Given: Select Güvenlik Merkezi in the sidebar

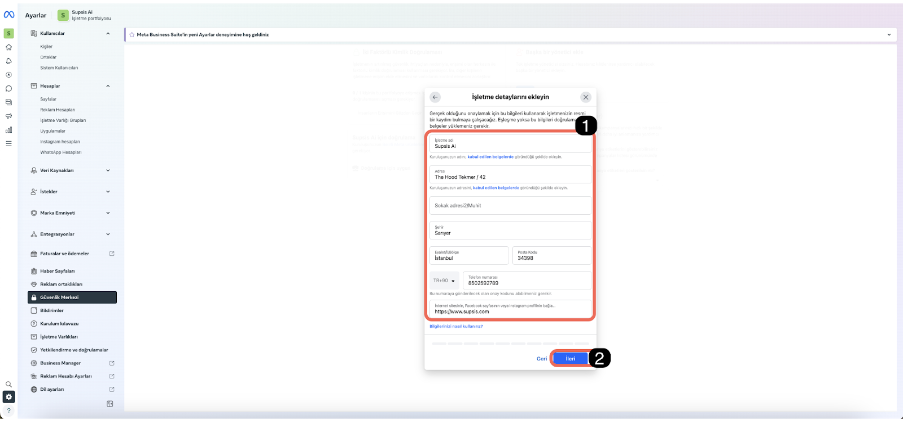Looking at the screenshot, I should tap(72, 298).
